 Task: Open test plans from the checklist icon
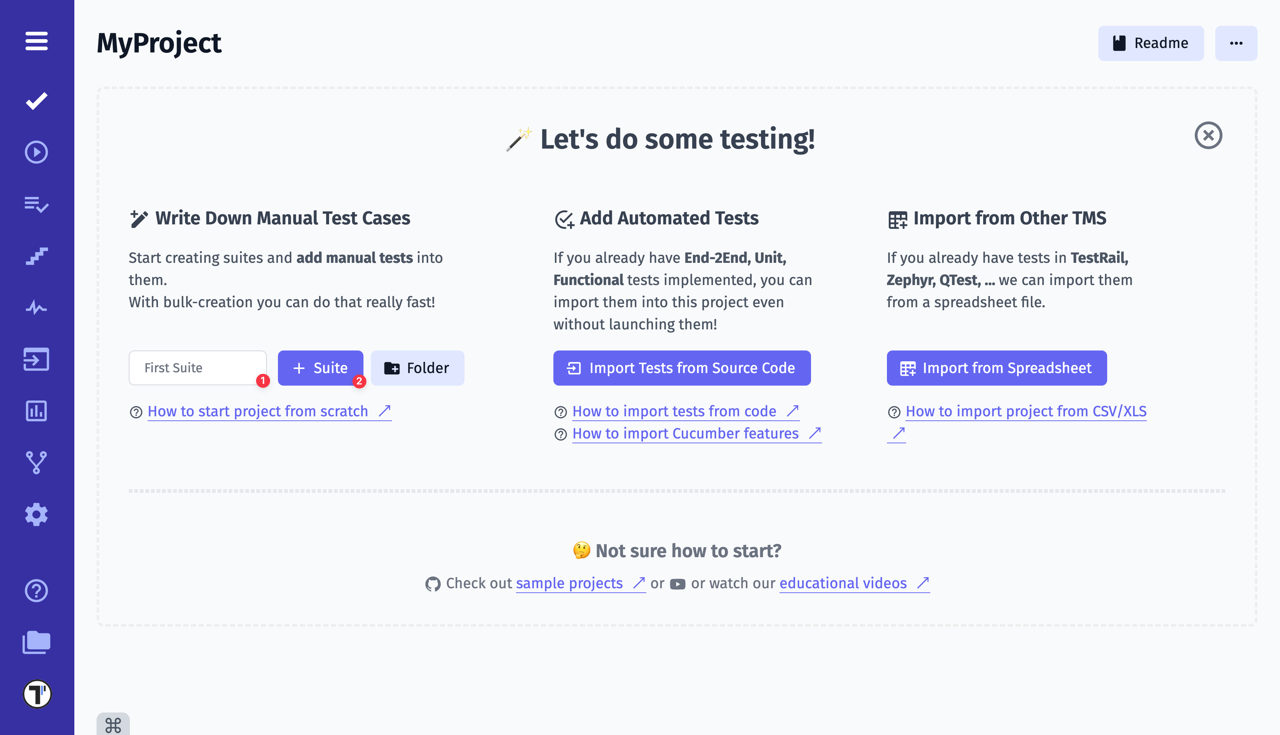tap(36, 204)
